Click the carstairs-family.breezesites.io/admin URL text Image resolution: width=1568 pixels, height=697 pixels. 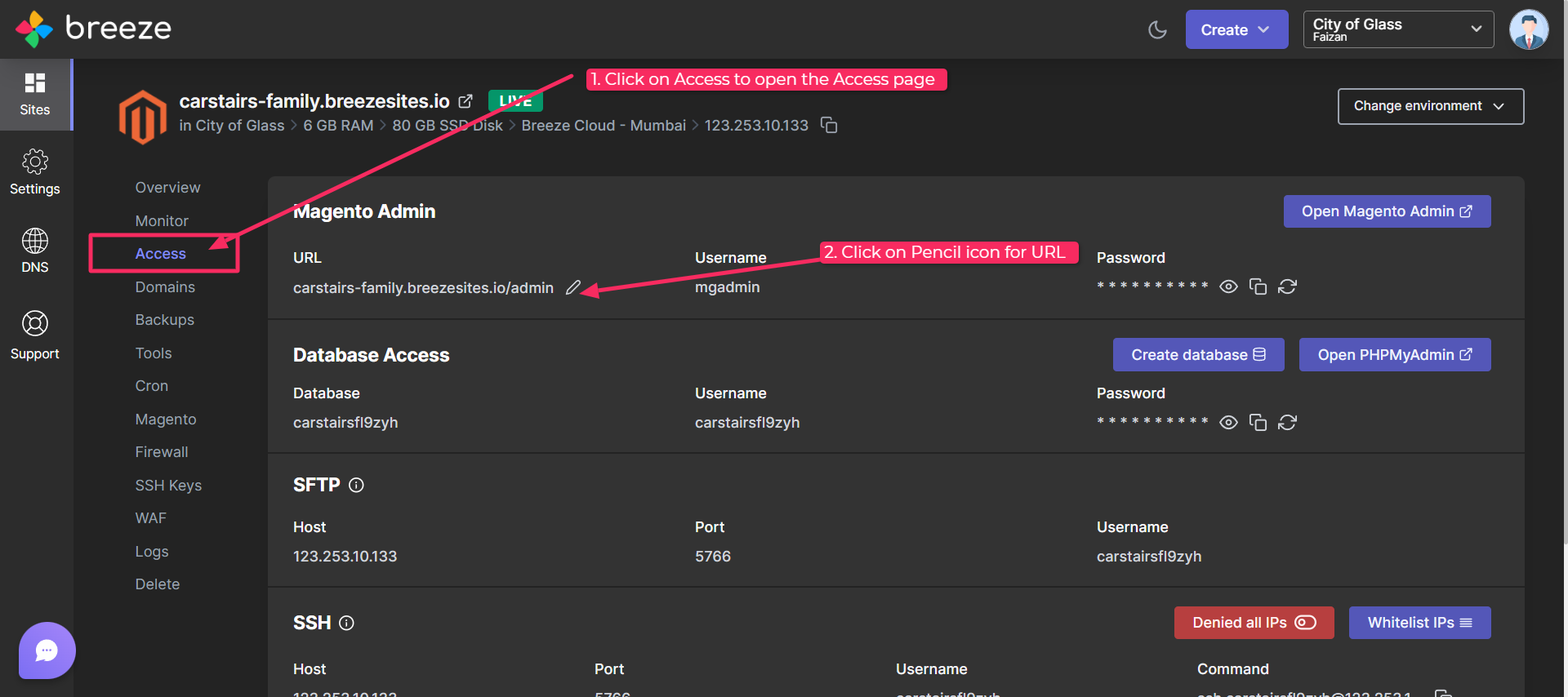(423, 288)
